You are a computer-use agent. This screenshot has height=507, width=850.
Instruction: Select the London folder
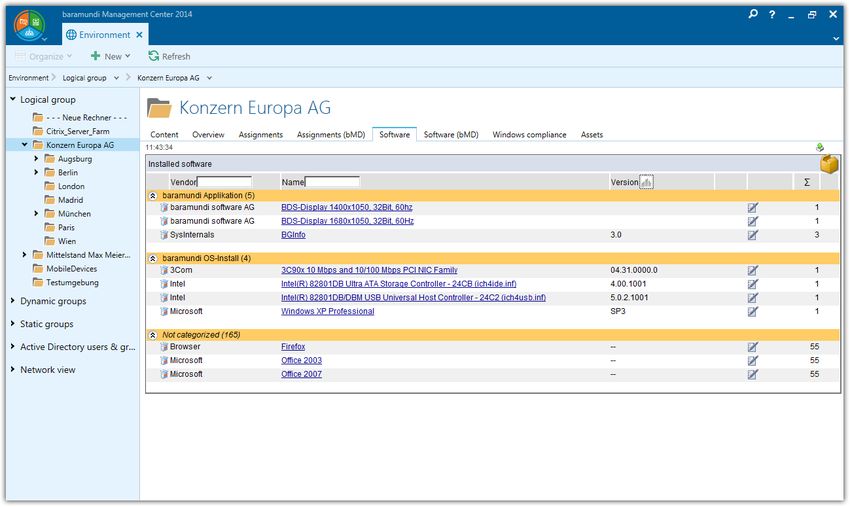pyautogui.click(x=65, y=186)
